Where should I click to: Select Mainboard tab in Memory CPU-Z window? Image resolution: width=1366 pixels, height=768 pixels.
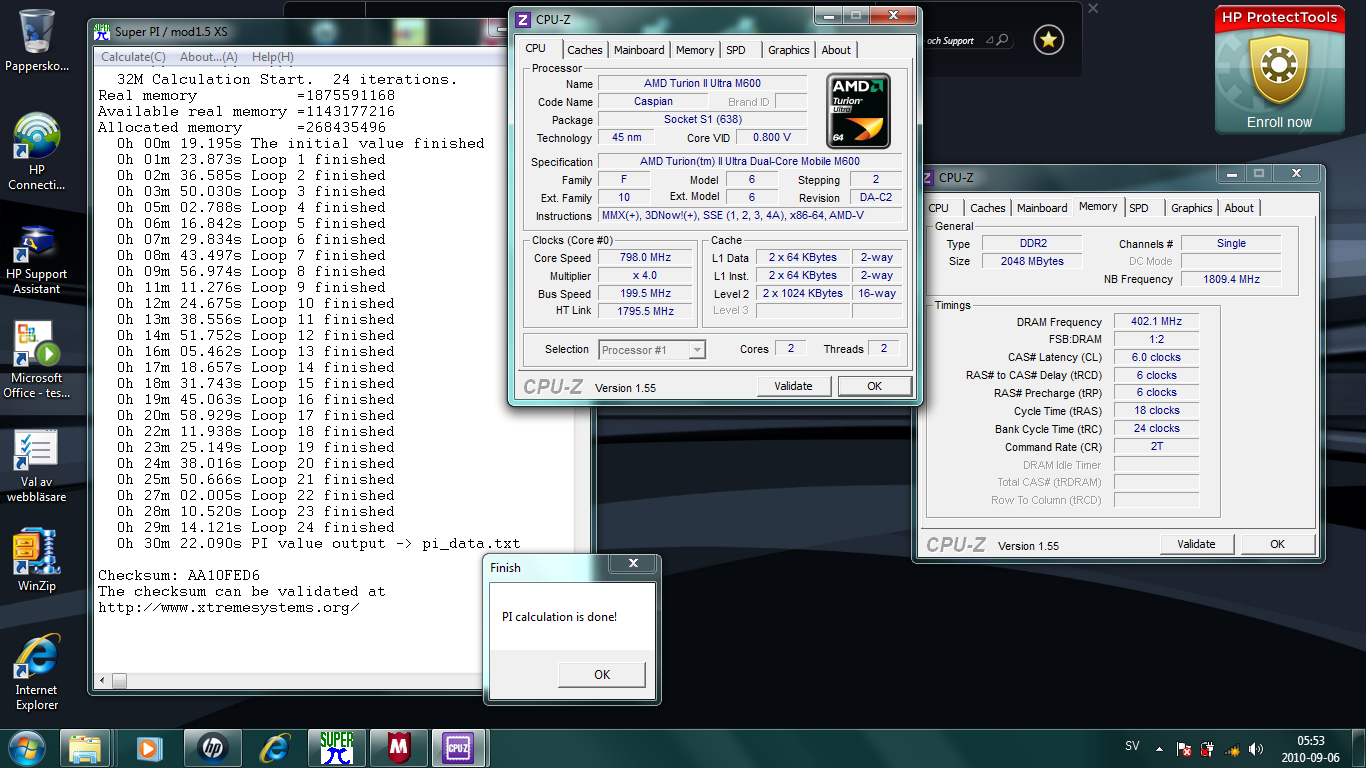click(x=1042, y=208)
